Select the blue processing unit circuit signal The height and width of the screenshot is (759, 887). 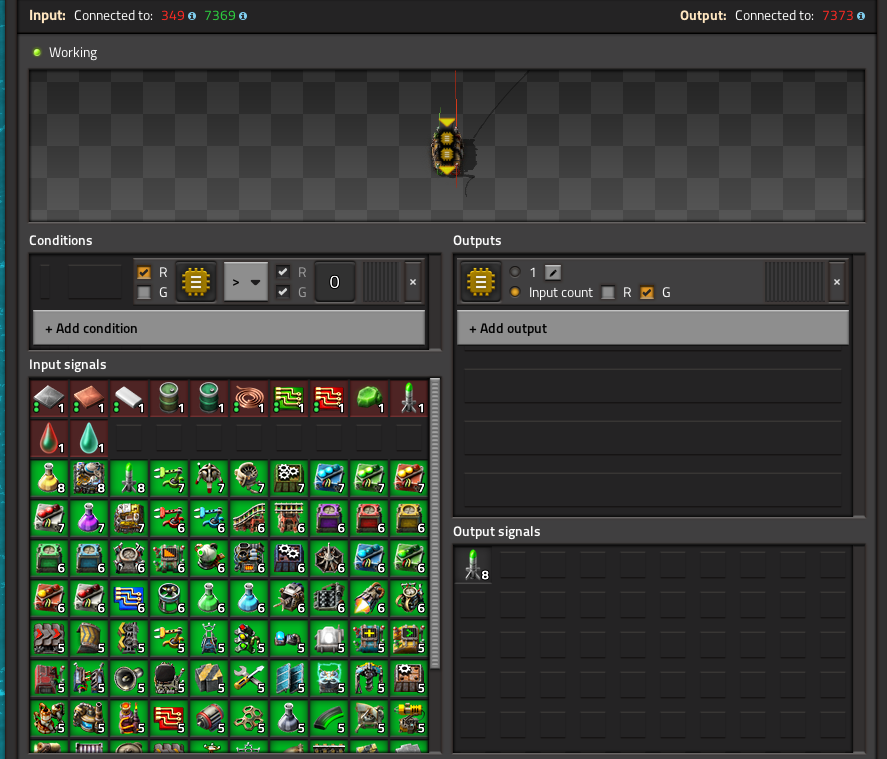[x=129, y=599]
